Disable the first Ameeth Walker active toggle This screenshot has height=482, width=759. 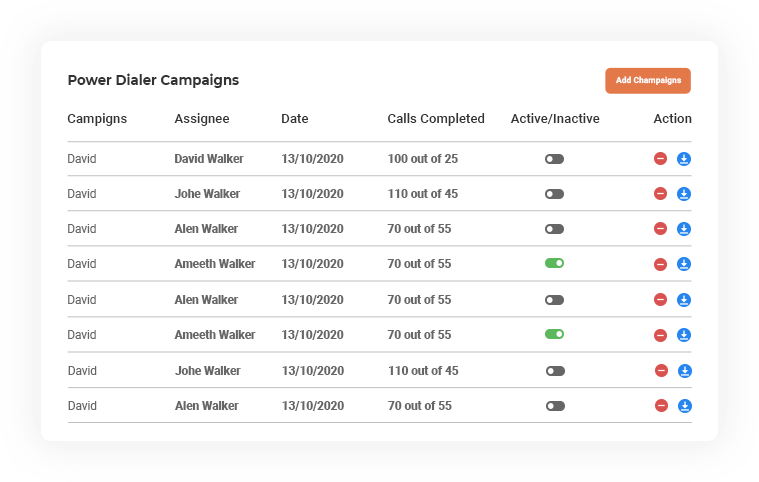click(x=554, y=263)
